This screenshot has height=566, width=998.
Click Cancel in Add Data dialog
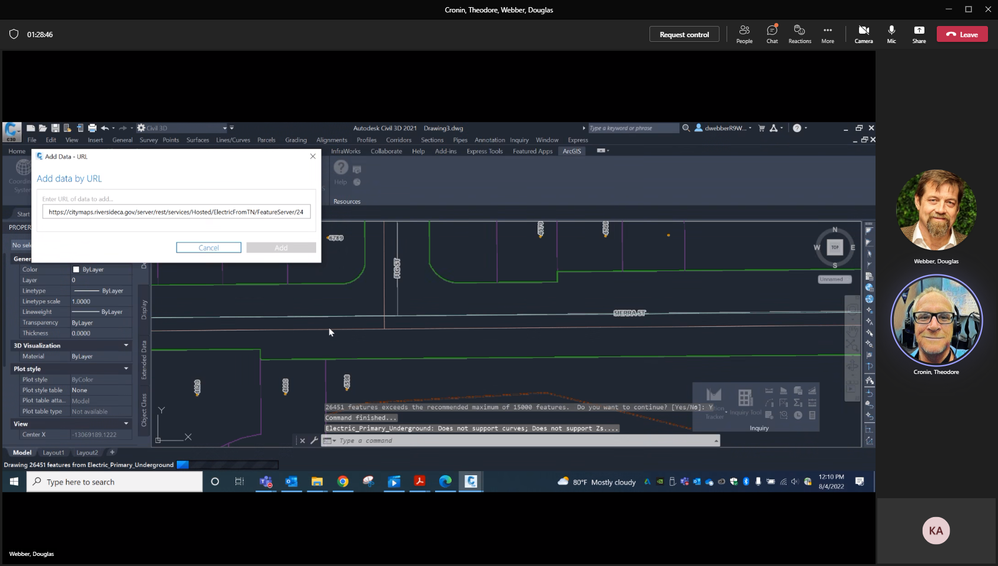click(x=208, y=247)
